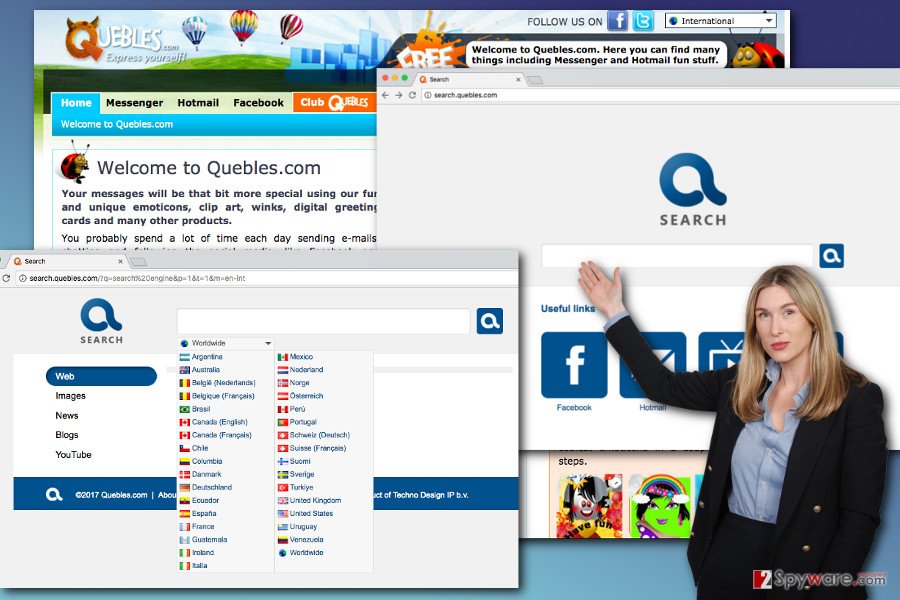Choose Worldwide at bottom of region list

point(301,552)
